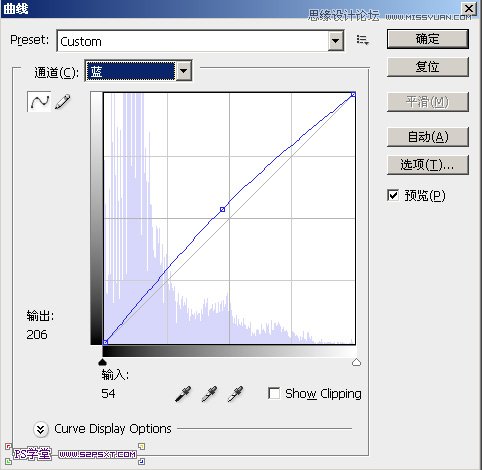The height and width of the screenshot is (470, 482).
Task: Pick the white point eyedropper
Action: [235, 394]
